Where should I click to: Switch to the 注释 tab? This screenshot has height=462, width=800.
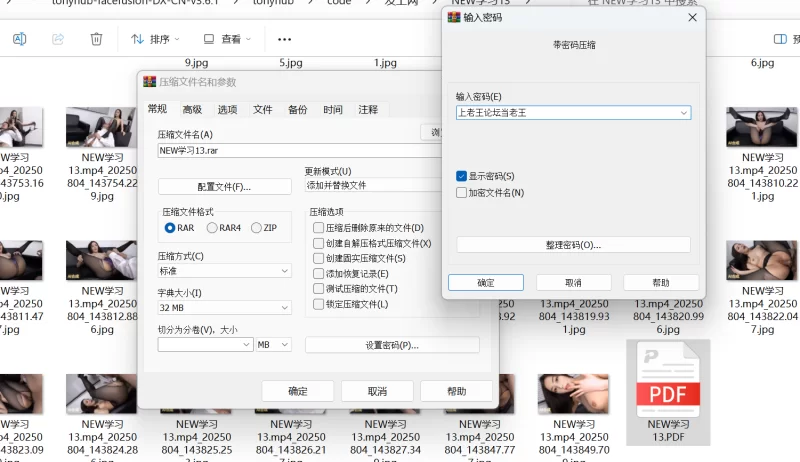tap(368, 110)
